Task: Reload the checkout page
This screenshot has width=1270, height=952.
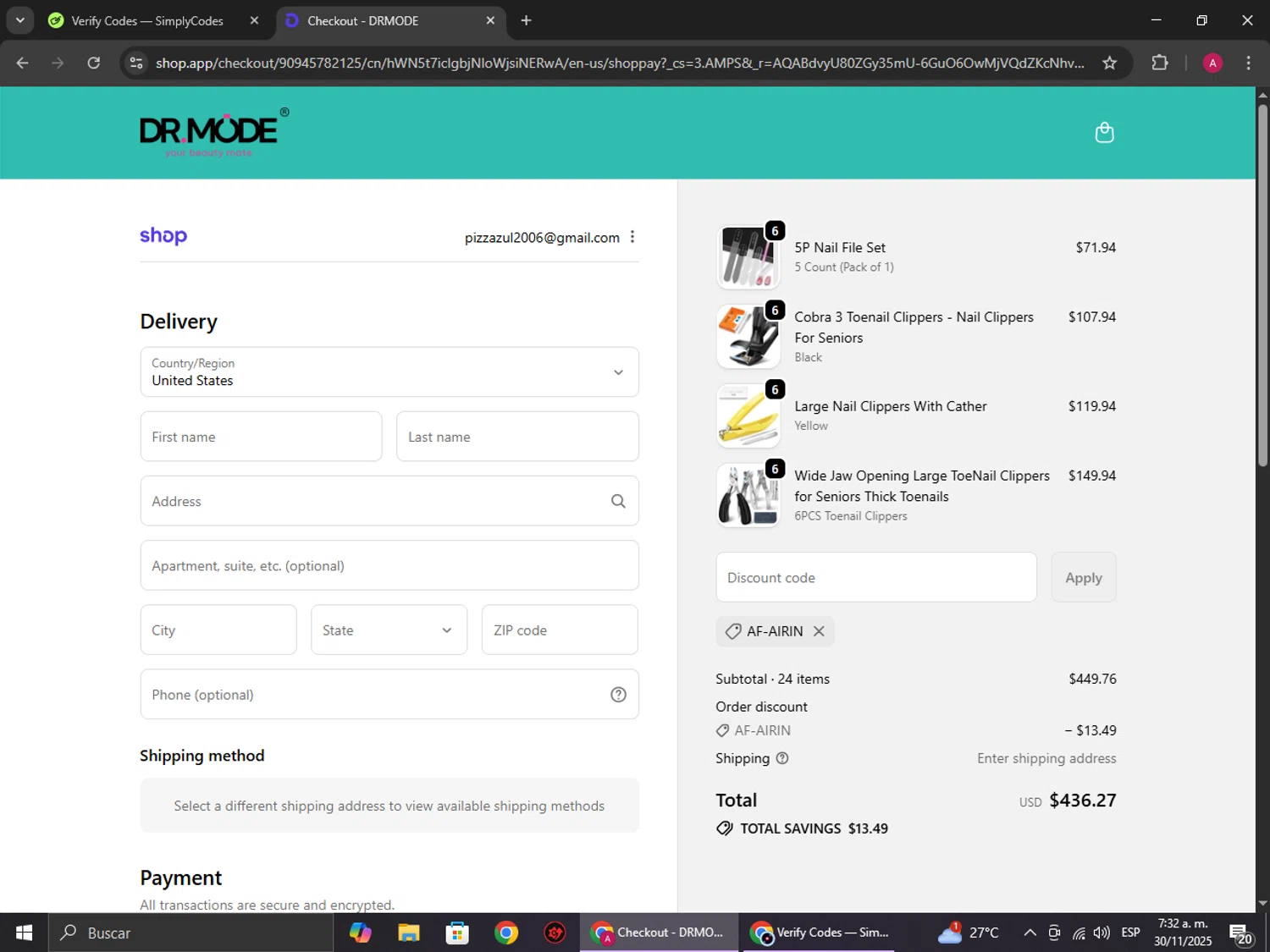Action: click(94, 63)
